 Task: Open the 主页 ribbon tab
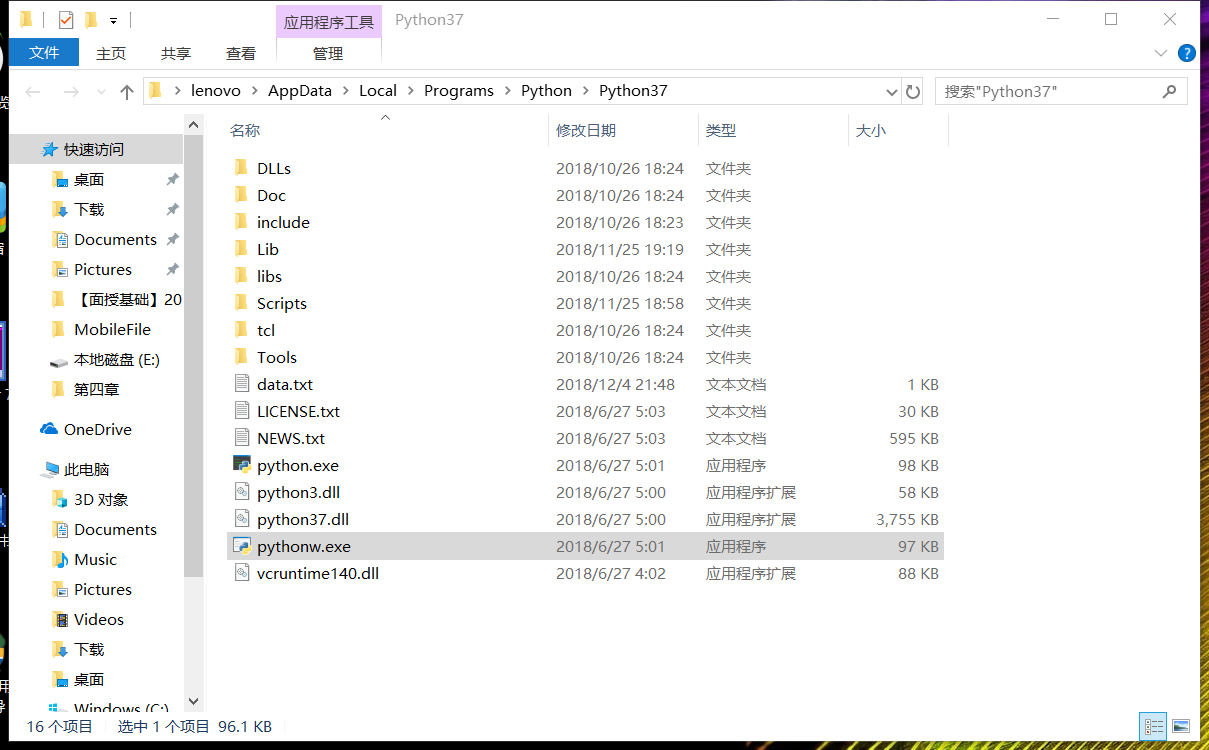coord(111,53)
